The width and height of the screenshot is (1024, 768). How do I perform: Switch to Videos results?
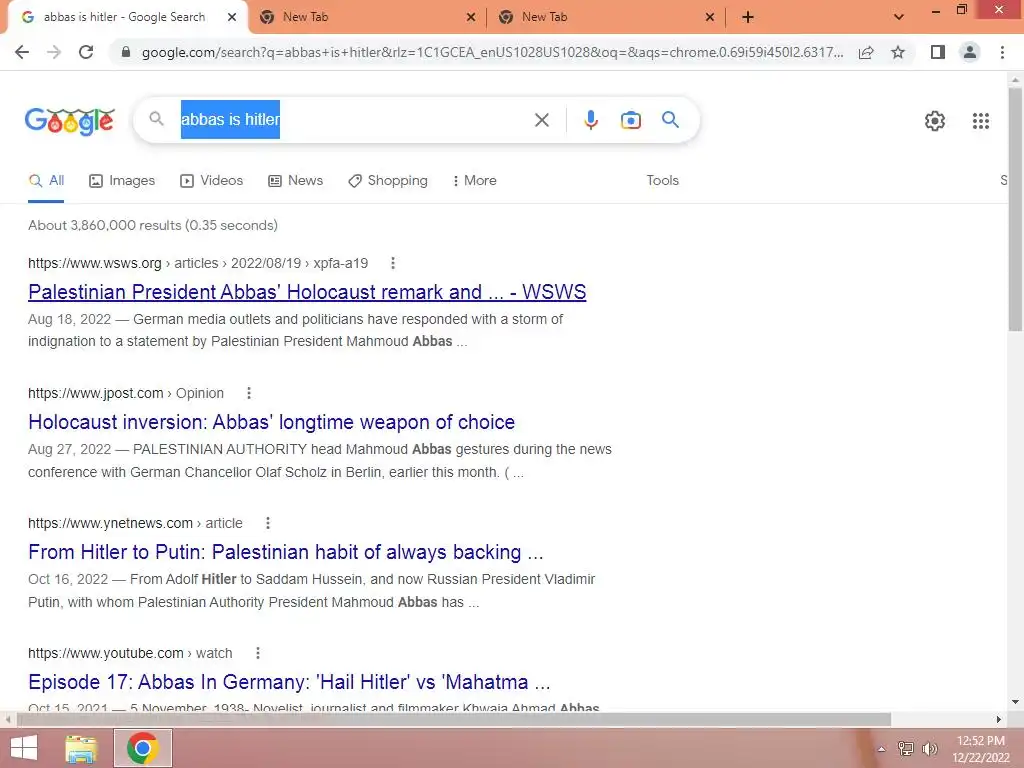pyautogui.click(x=212, y=181)
